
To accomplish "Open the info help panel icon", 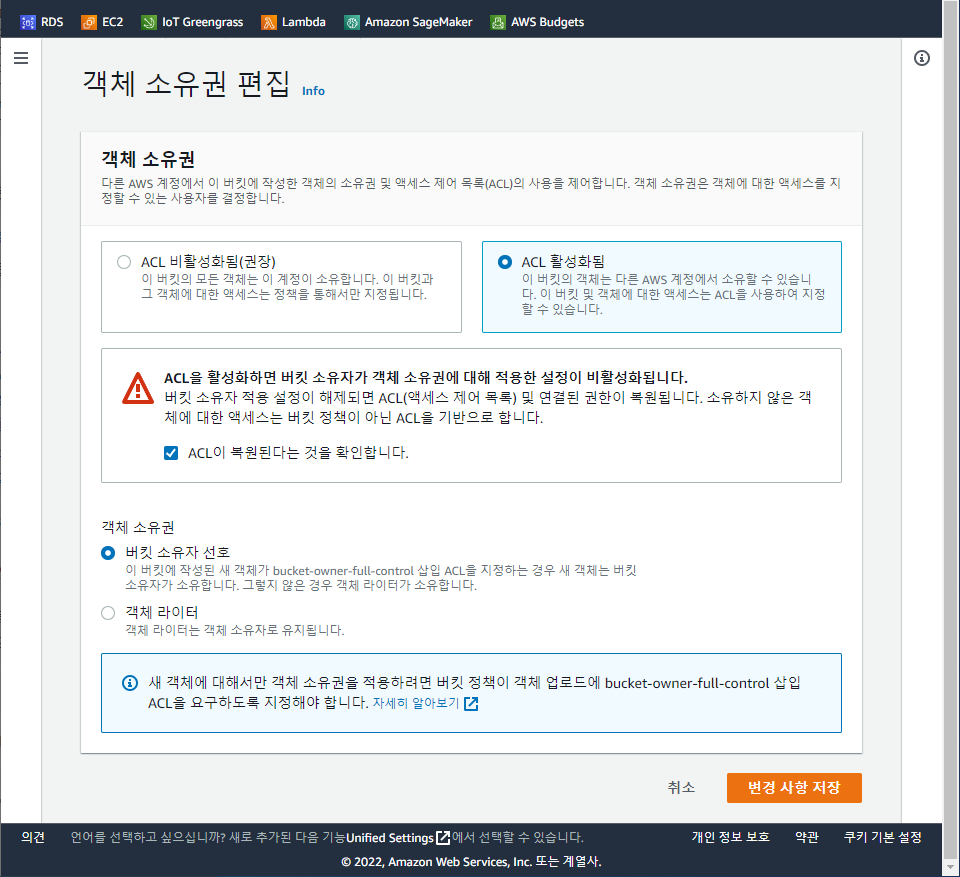I will click(921, 58).
